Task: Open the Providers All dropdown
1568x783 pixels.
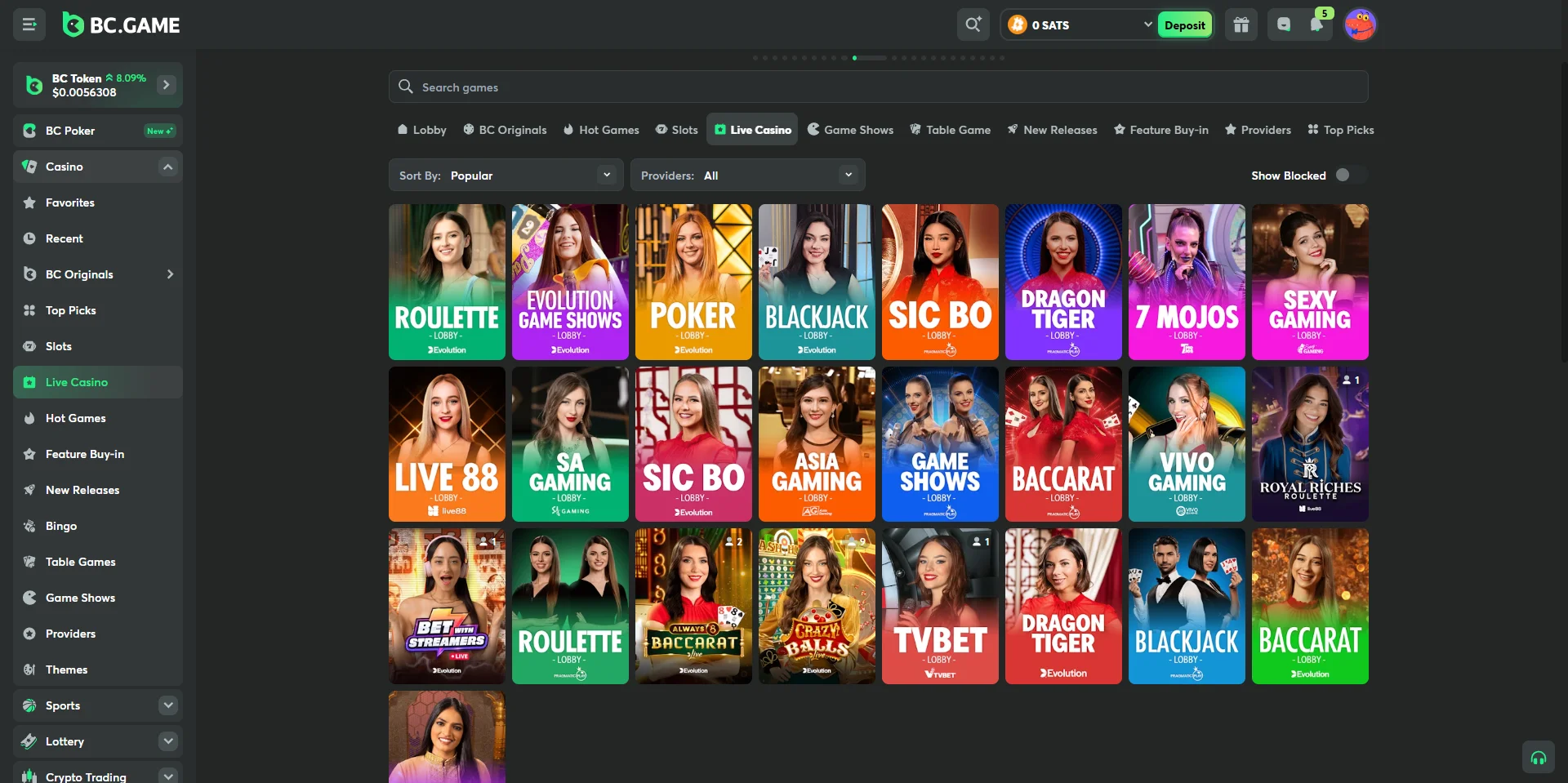Action: (748, 175)
